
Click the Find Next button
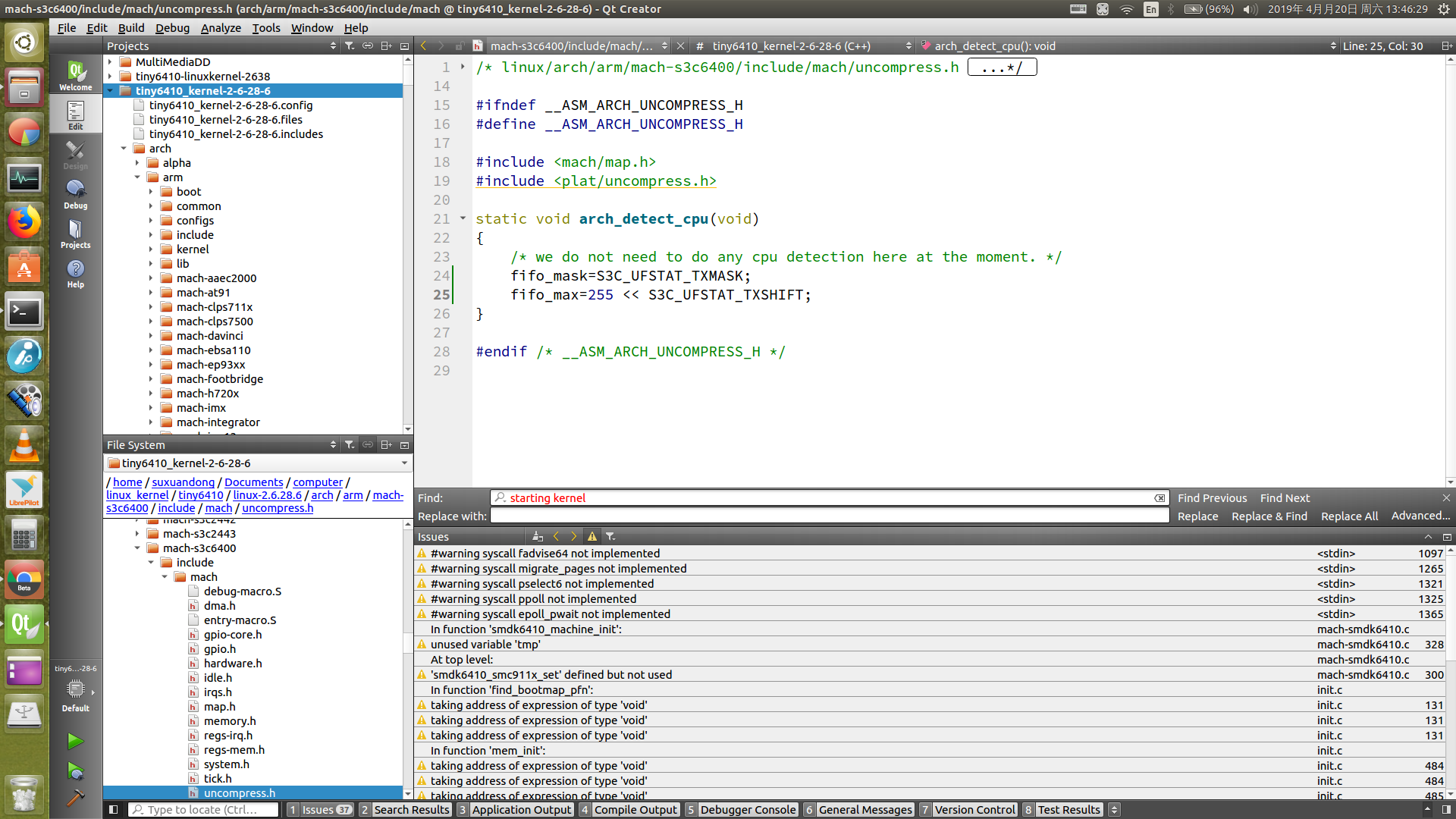(x=1285, y=498)
